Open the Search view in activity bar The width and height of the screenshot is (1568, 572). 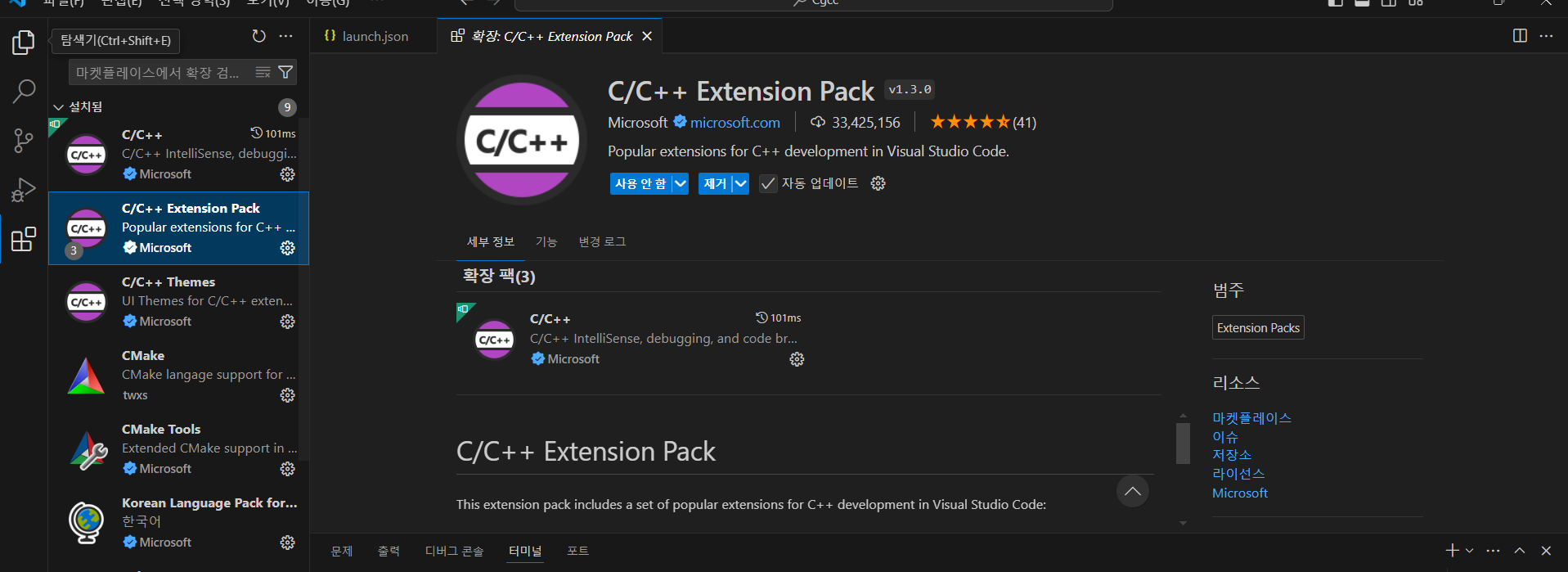(x=24, y=91)
